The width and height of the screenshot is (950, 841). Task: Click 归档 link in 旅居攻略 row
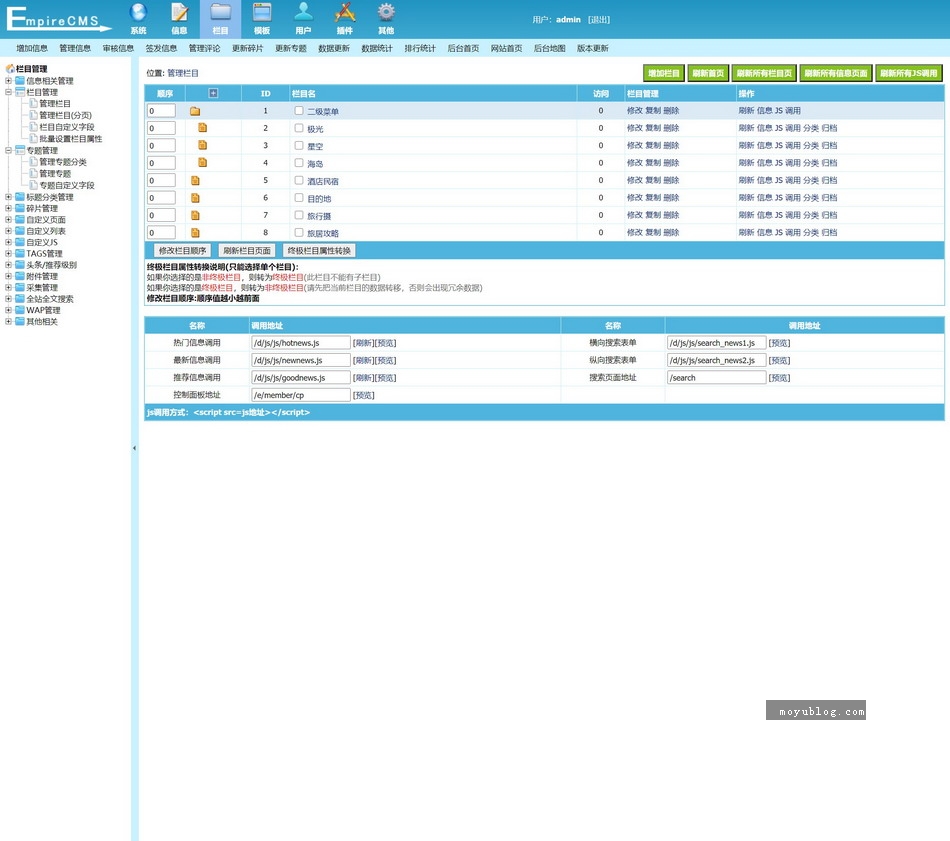(x=829, y=232)
